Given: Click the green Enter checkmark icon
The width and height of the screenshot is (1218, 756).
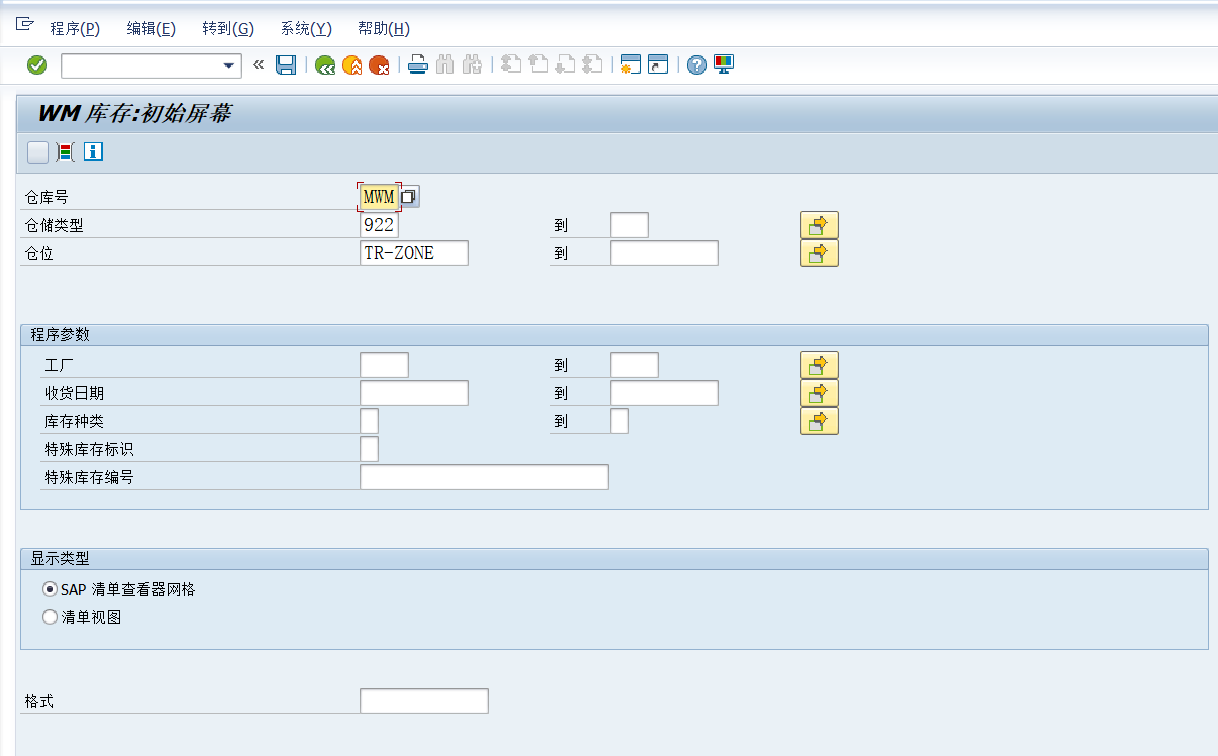Looking at the screenshot, I should [x=37, y=65].
